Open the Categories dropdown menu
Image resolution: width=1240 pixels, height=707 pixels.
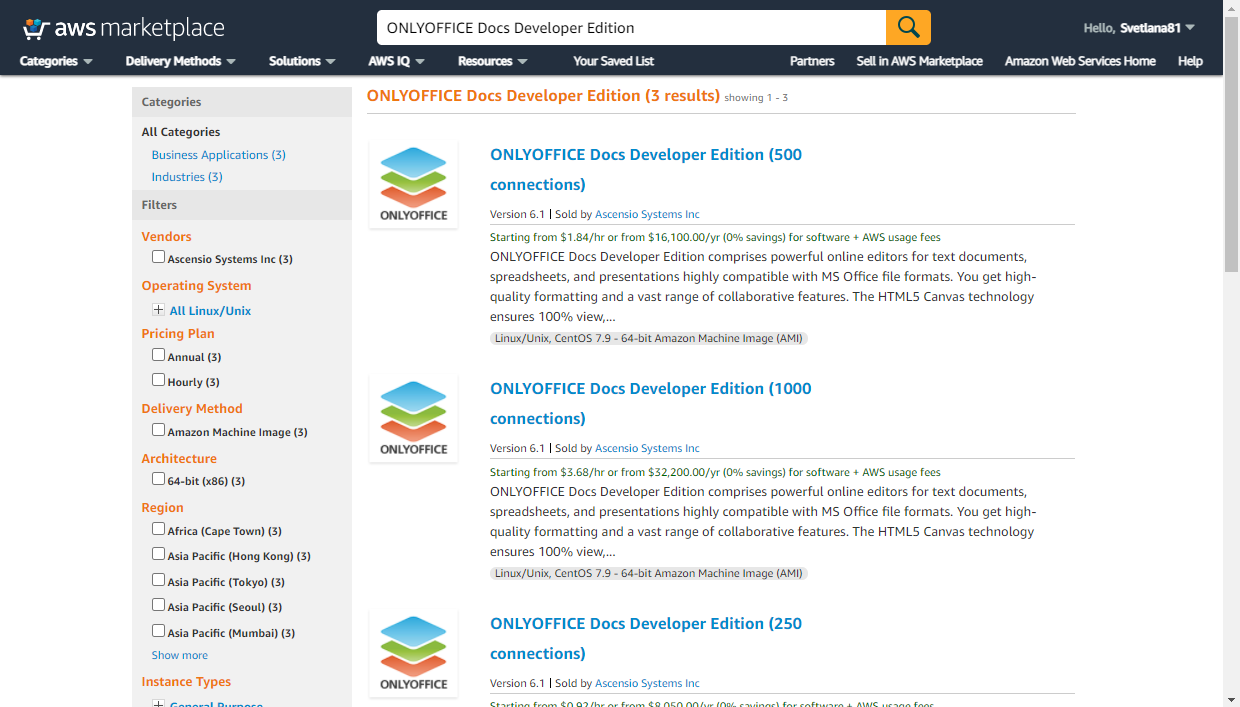tap(56, 61)
